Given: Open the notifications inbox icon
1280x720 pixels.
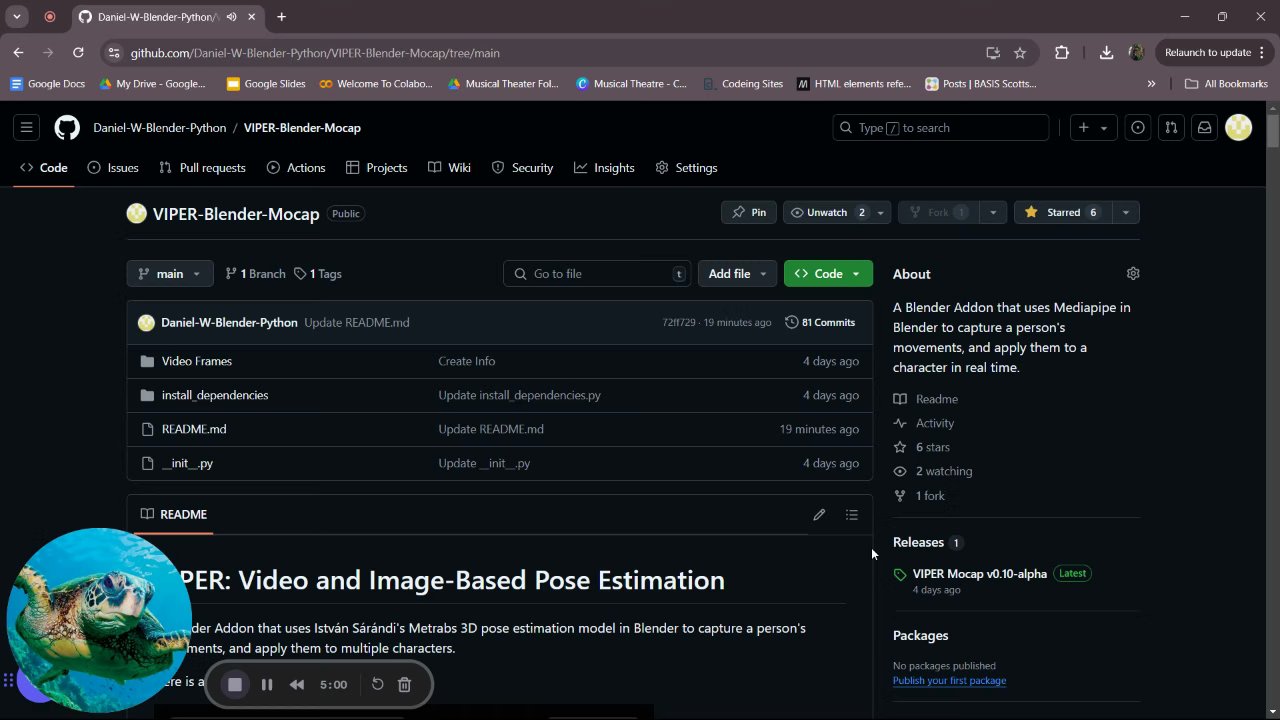Looking at the screenshot, I should (1205, 128).
